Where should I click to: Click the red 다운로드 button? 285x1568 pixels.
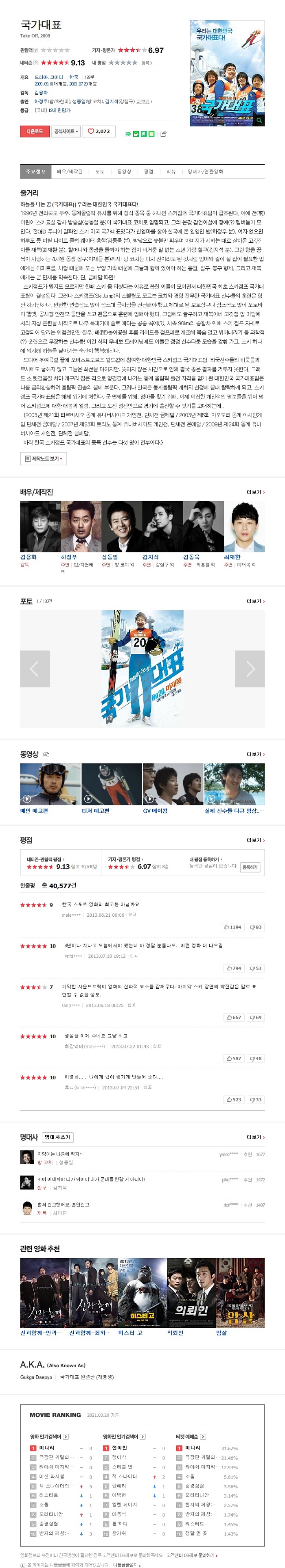coord(35,131)
